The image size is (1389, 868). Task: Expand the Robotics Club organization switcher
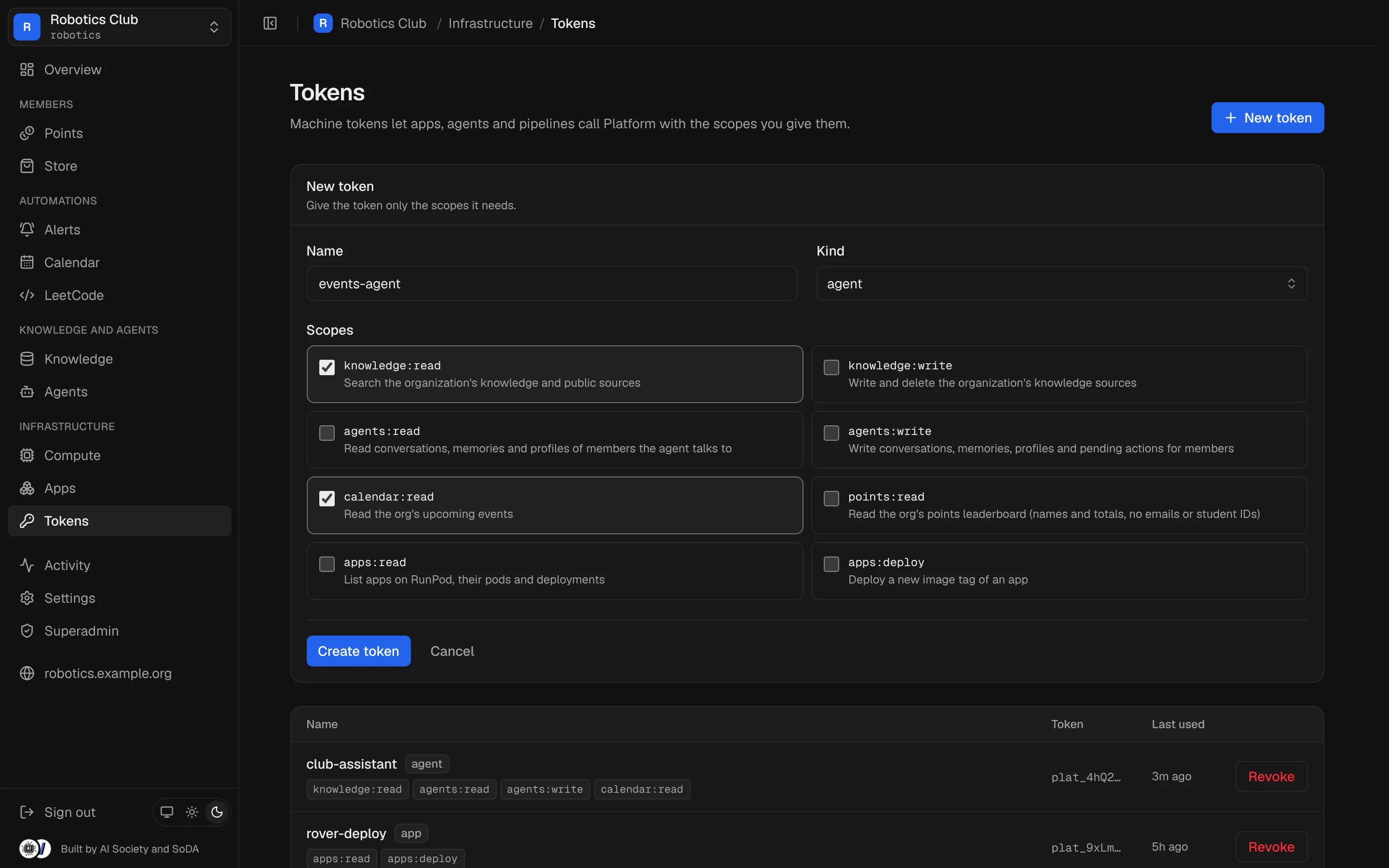[120, 27]
